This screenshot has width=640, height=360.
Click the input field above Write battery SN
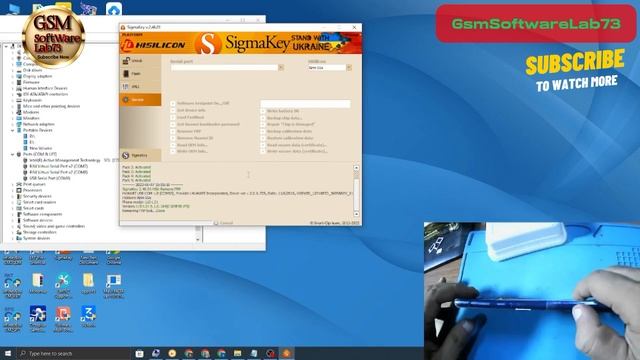[x=305, y=104]
